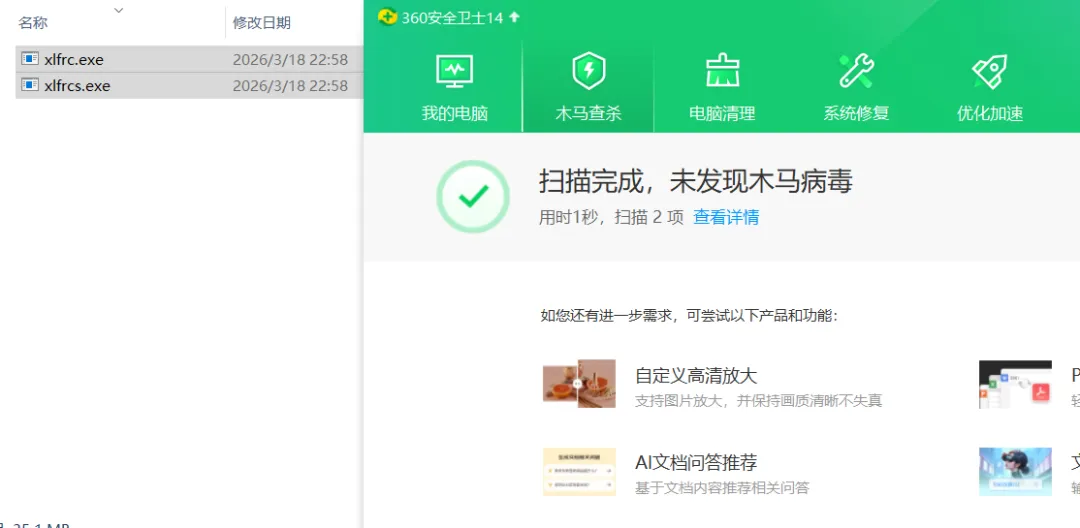Viewport: 1080px width, 528px height.
Task: Click the xlfrc.exe file icon
Action: pos(30,59)
